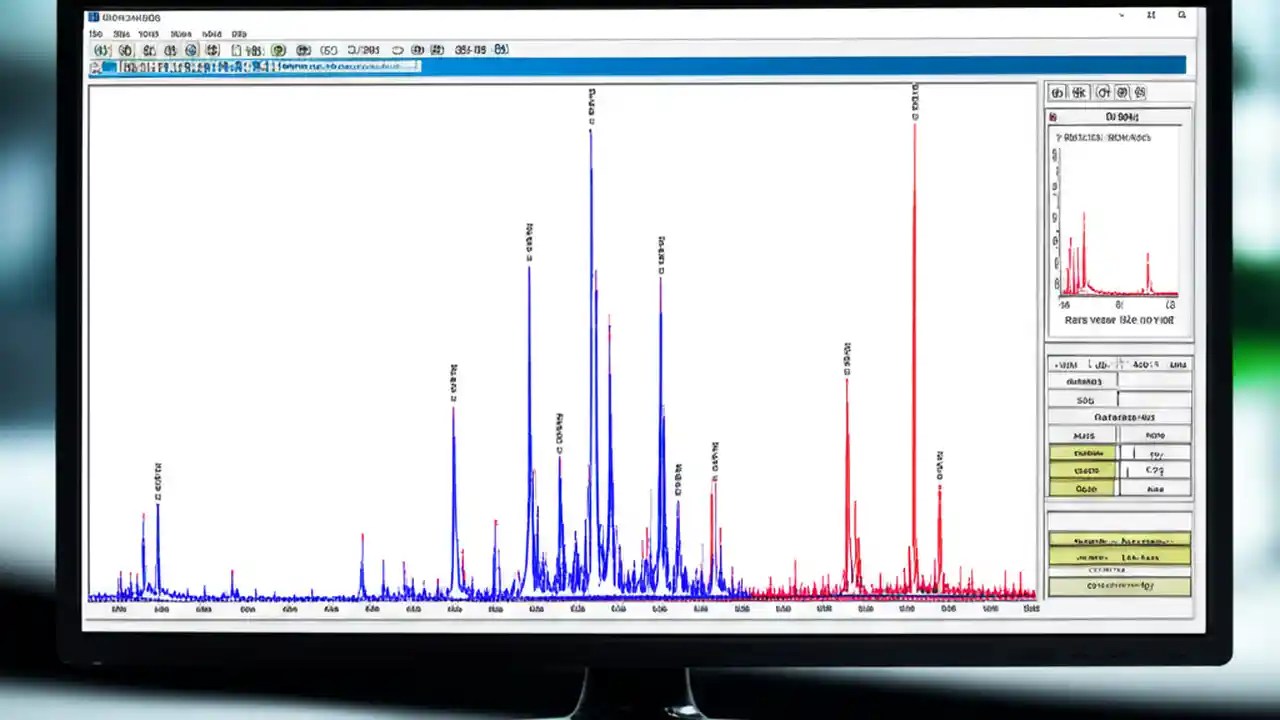
Task: Click the first toolbar icon to open a file
Action: click(x=100, y=49)
